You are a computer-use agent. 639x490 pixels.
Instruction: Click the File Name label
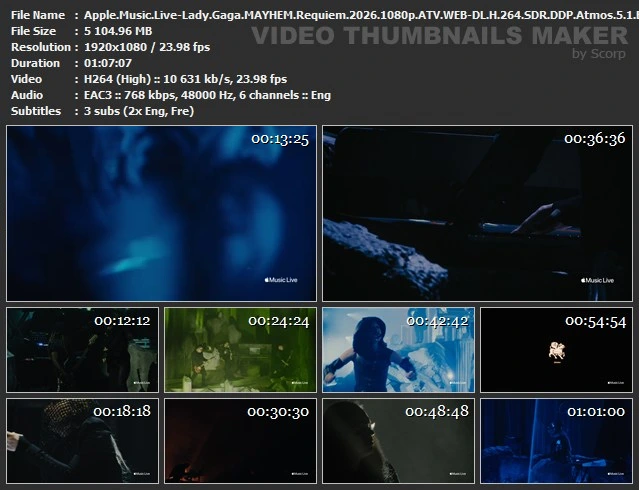point(38,15)
